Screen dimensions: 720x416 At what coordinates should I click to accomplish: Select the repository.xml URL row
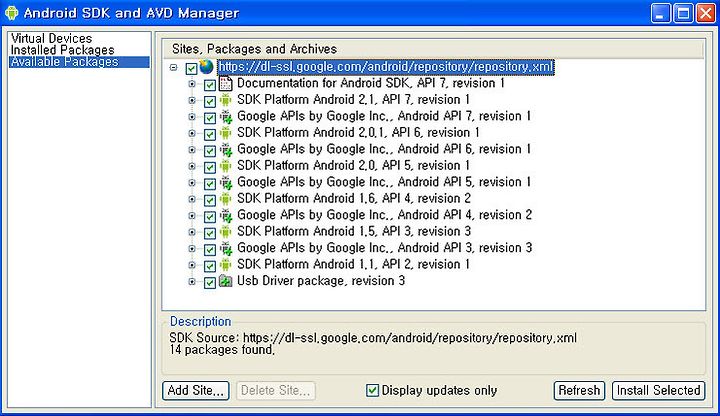click(x=386, y=67)
